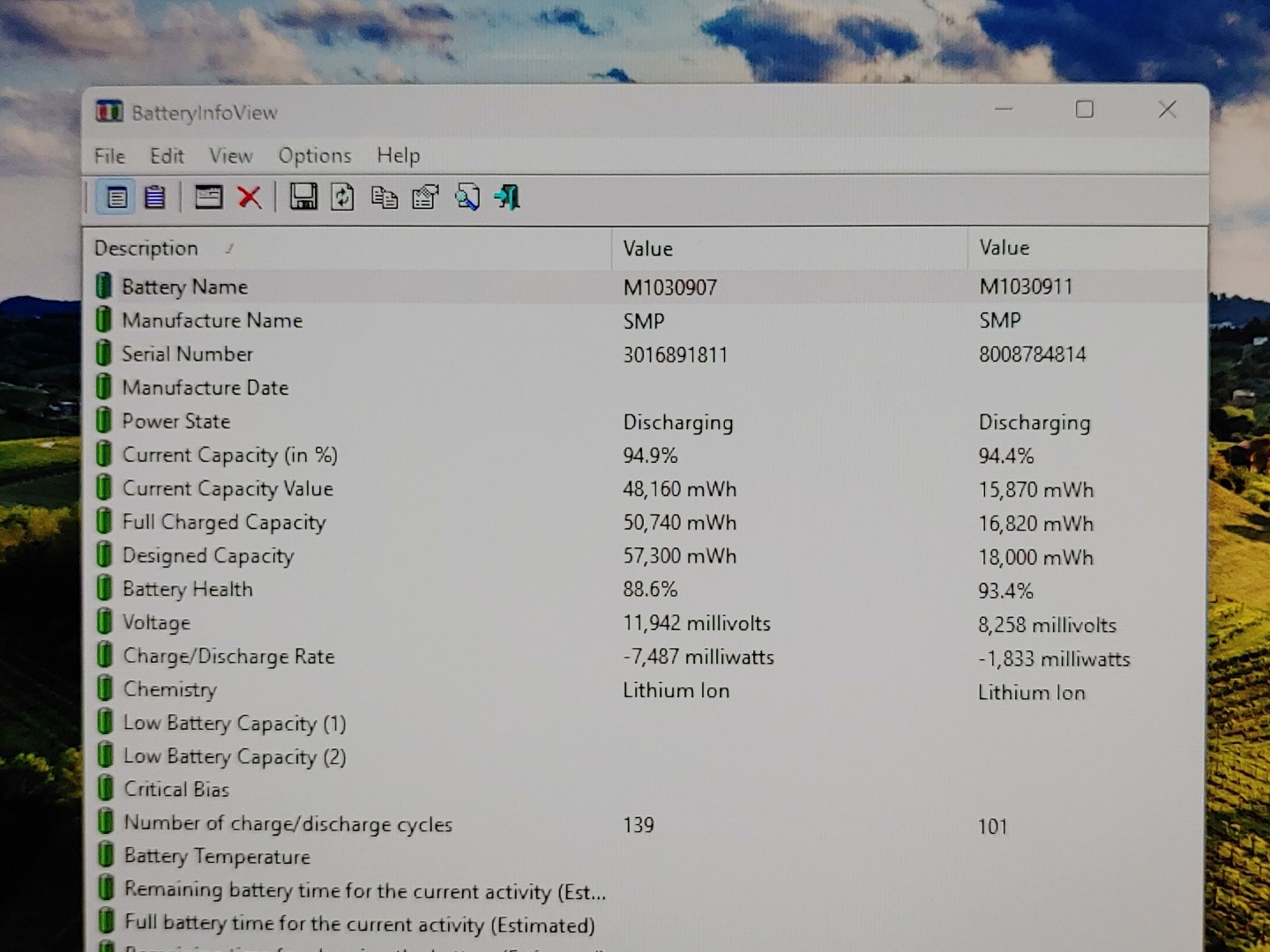The image size is (1270, 952).
Task: Switch to Battery Log view via clipboard icon
Action: pyautogui.click(x=154, y=197)
